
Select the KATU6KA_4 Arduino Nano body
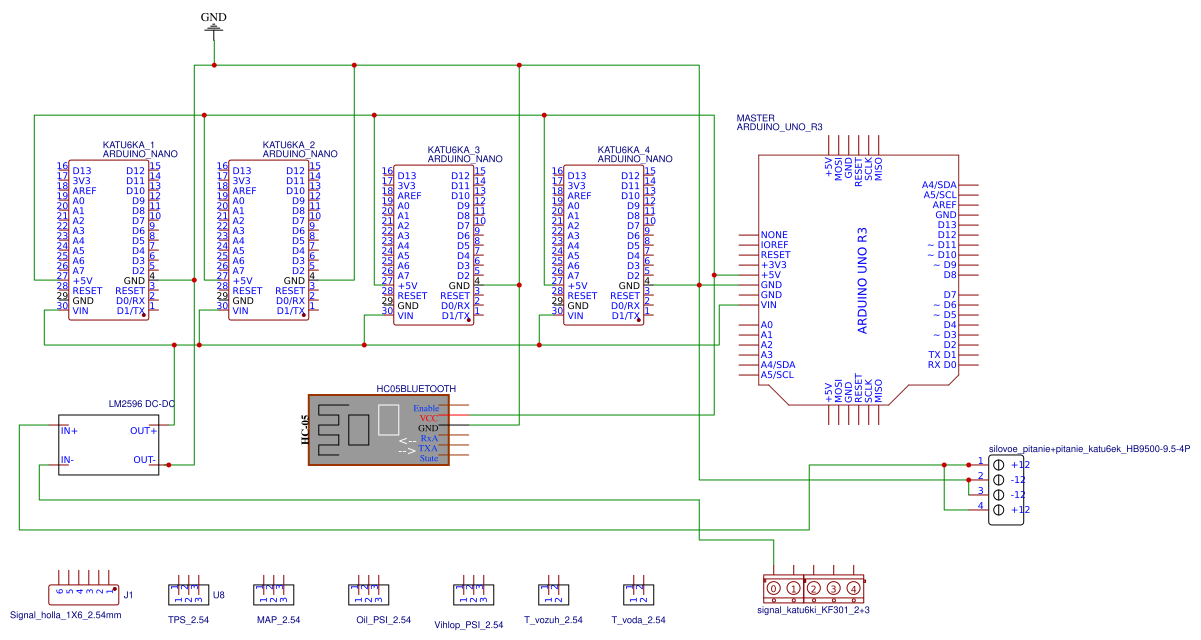(x=604, y=245)
